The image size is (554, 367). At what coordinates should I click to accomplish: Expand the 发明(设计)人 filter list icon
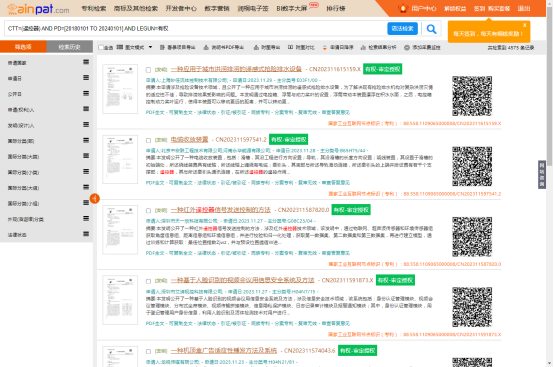[86, 125]
